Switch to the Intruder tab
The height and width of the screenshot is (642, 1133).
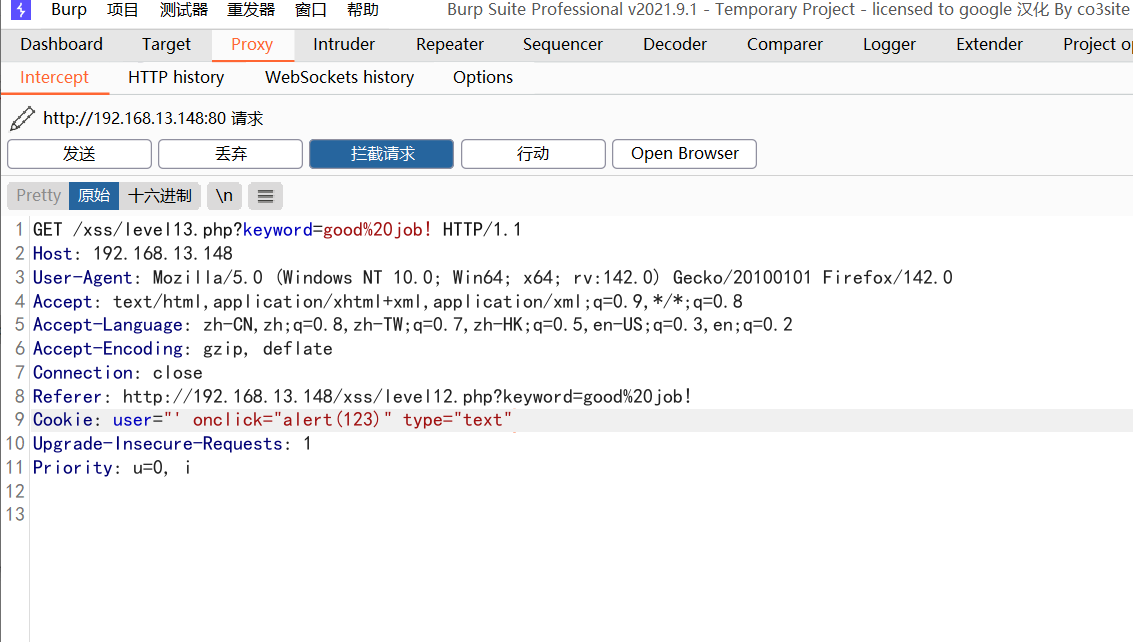click(x=344, y=45)
